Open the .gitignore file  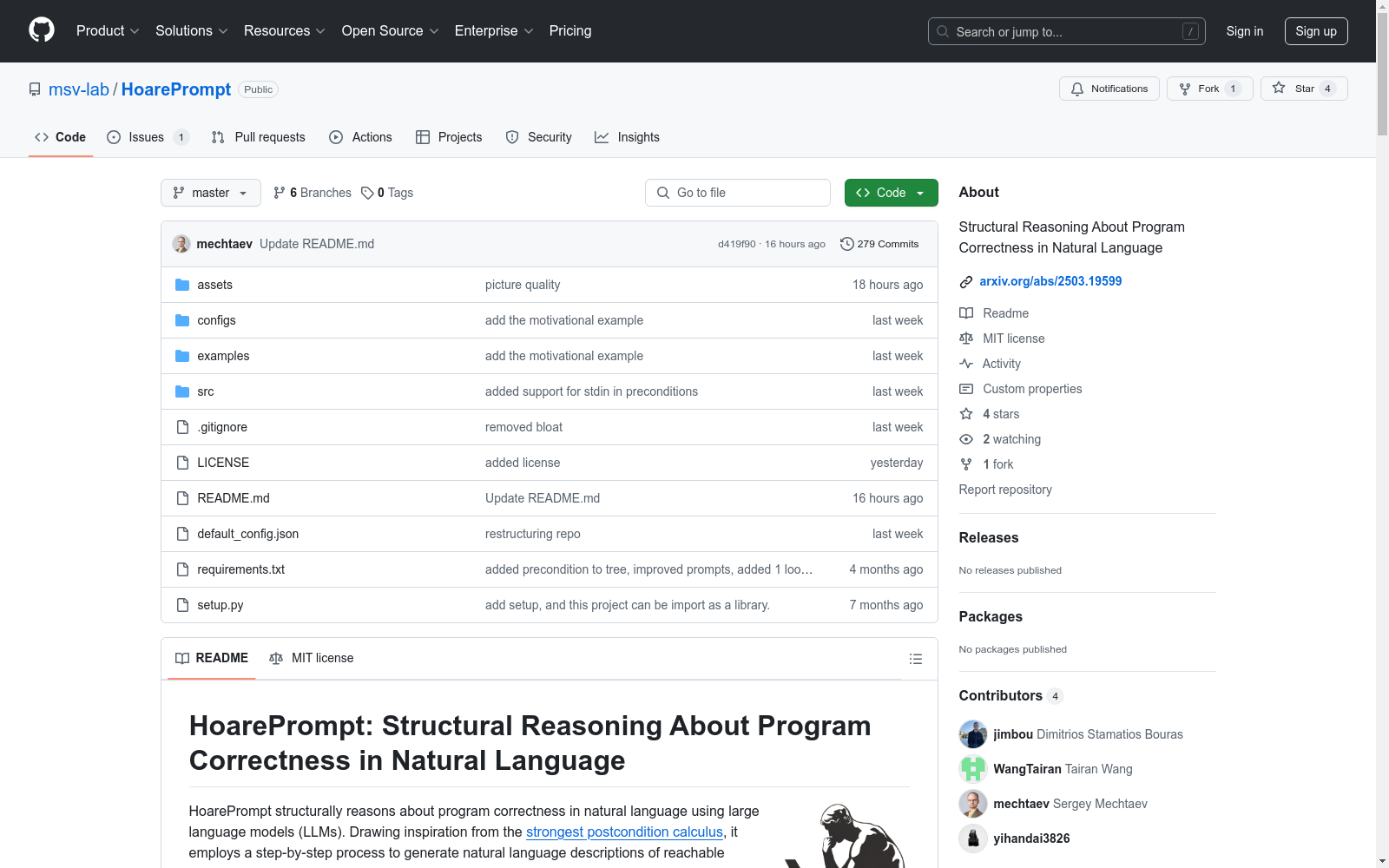tap(222, 427)
